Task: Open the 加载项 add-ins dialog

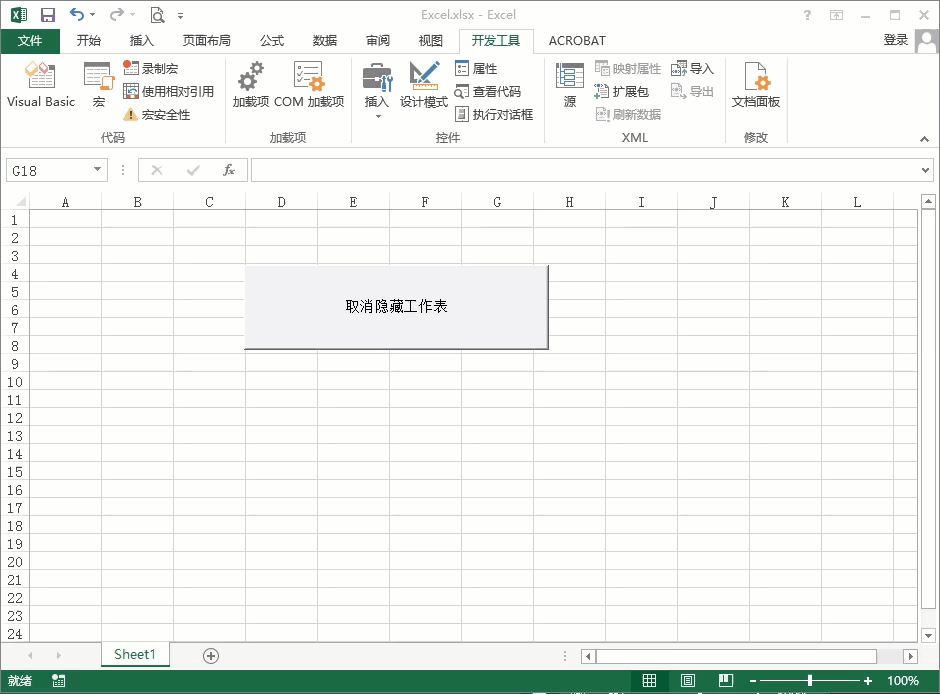Action: [251, 85]
